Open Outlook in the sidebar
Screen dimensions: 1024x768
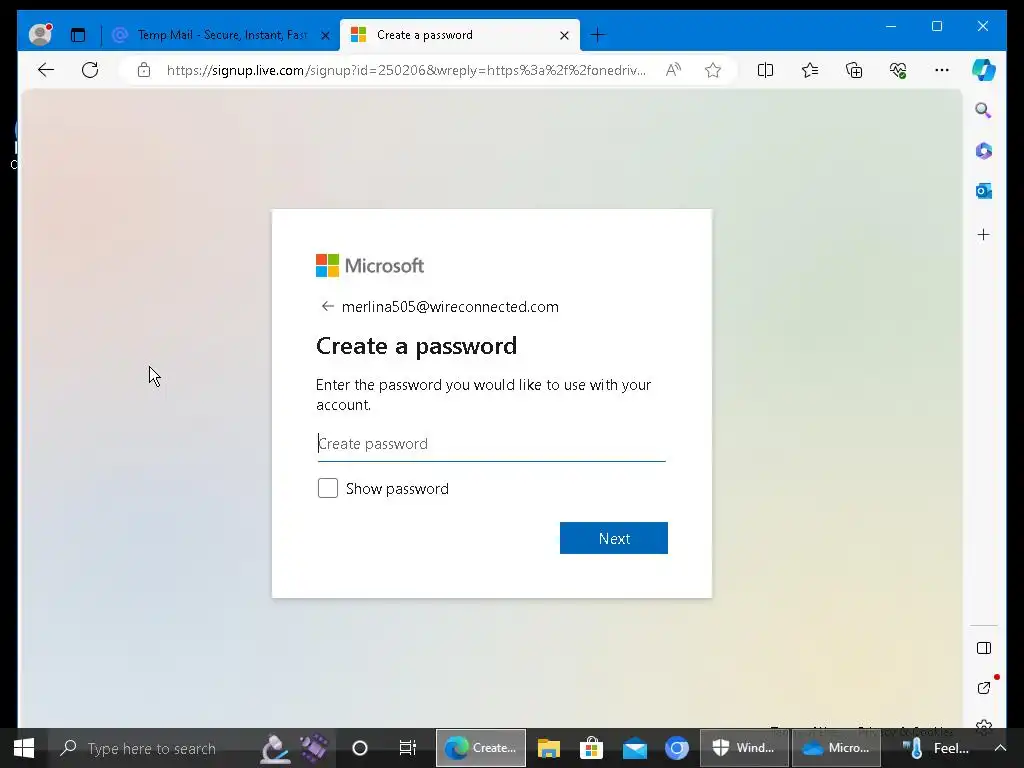[984, 191]
